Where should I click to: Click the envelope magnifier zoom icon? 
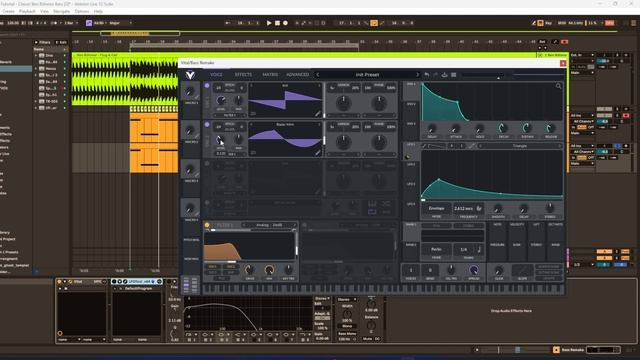coord(558,86)
